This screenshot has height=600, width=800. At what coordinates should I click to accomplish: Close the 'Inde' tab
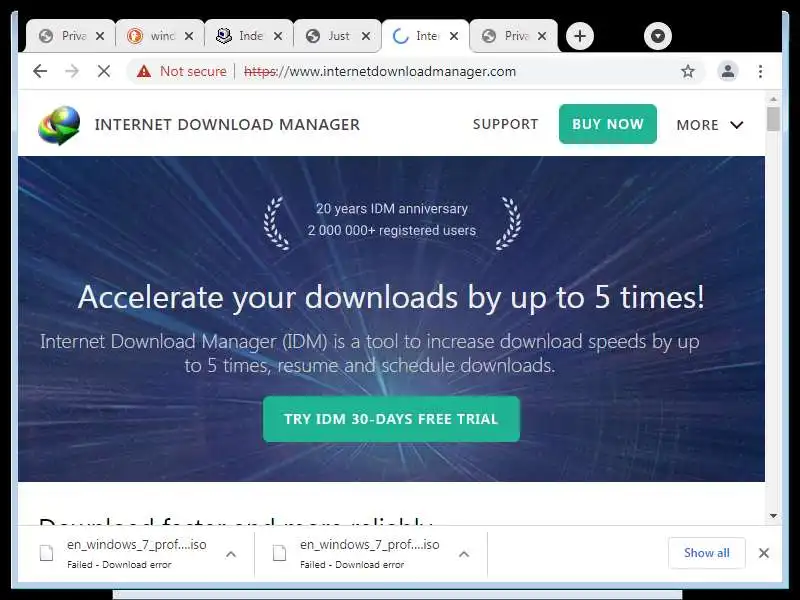click(x=278, y=36)
